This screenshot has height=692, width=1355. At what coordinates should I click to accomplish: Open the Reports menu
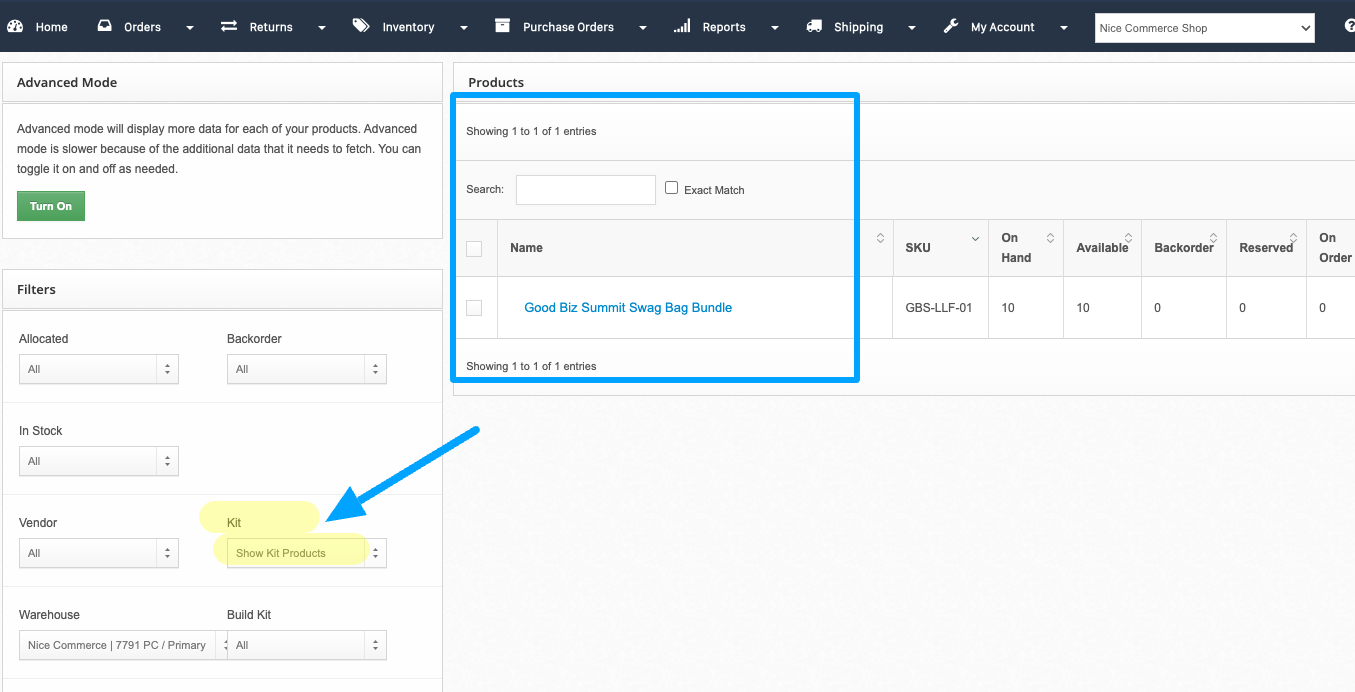coord(726,27)
